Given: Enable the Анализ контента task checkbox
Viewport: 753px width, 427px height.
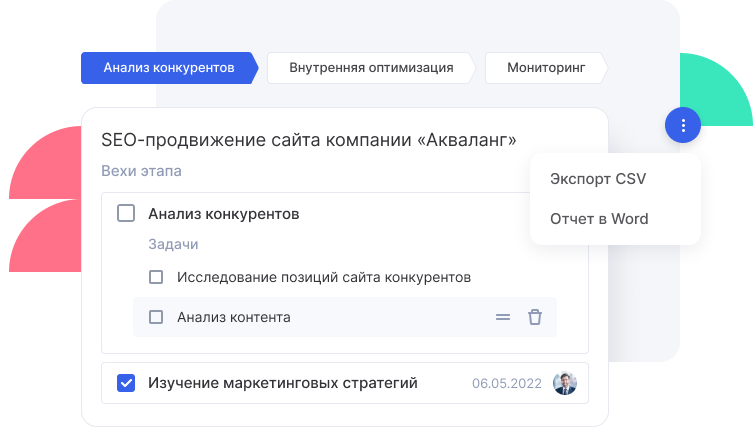Looking at the screenshot, I should point(156,317).
